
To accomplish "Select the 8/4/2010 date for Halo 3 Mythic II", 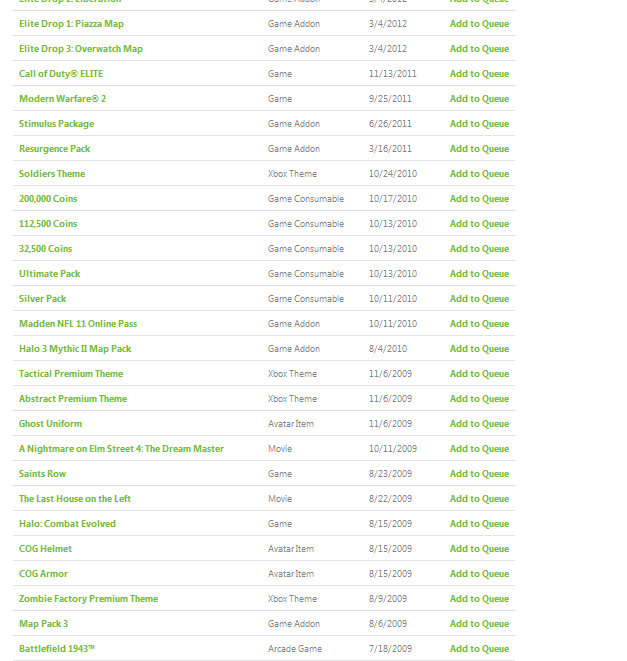I will [x=388, y=349].
